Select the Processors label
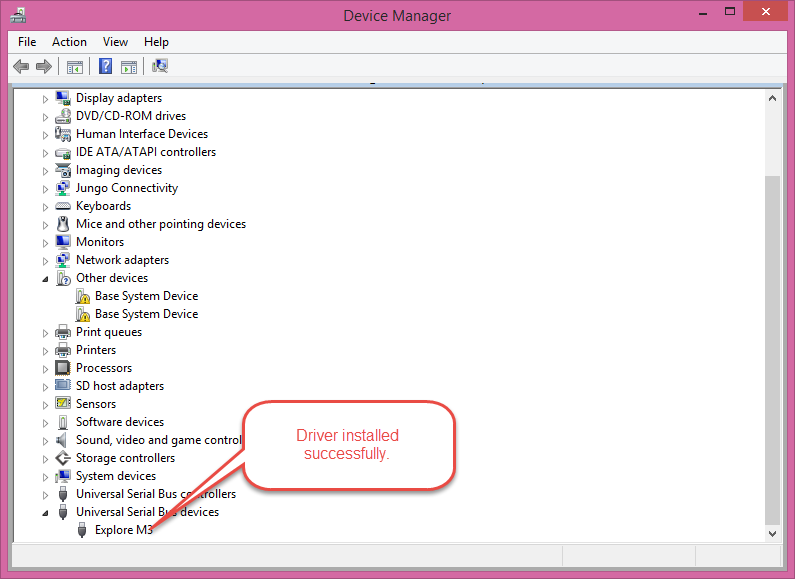 coord(104,368)
